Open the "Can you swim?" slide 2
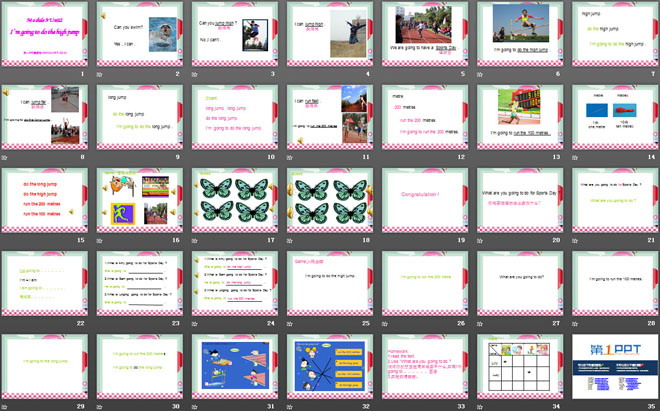660x411 pixels. click(x=137, y=34)
